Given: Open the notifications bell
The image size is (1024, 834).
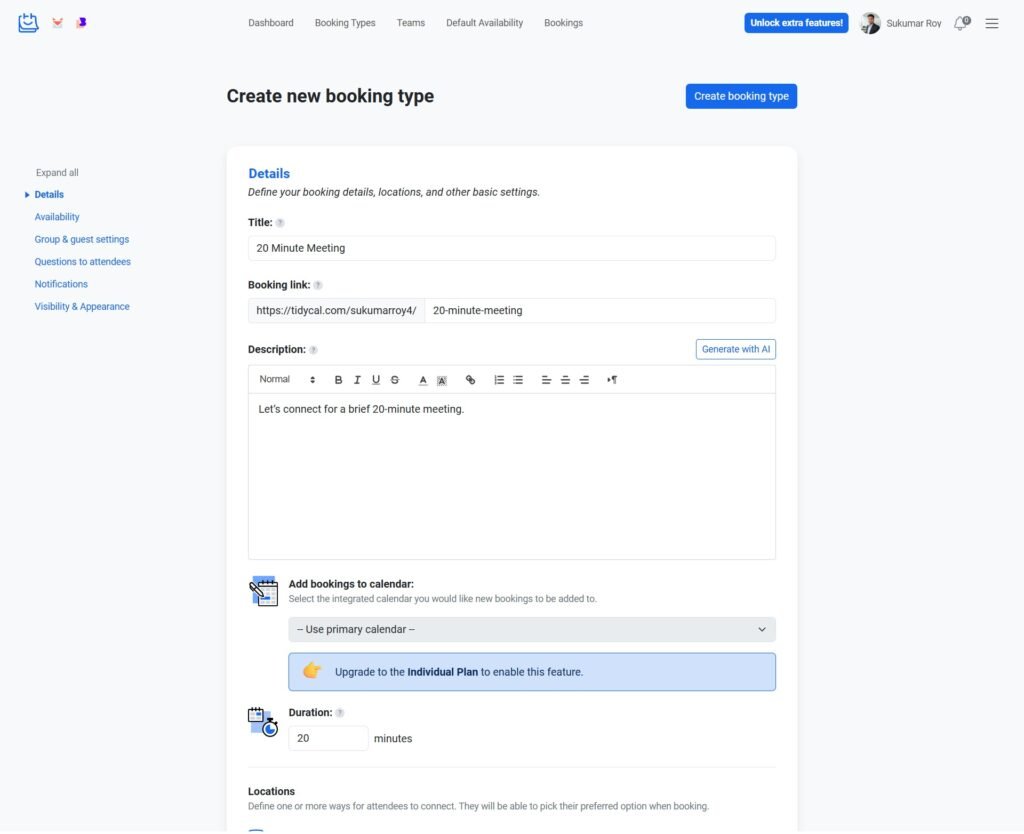Looking at the screenshot, I should pyautogui.click(x=960, y=23).
